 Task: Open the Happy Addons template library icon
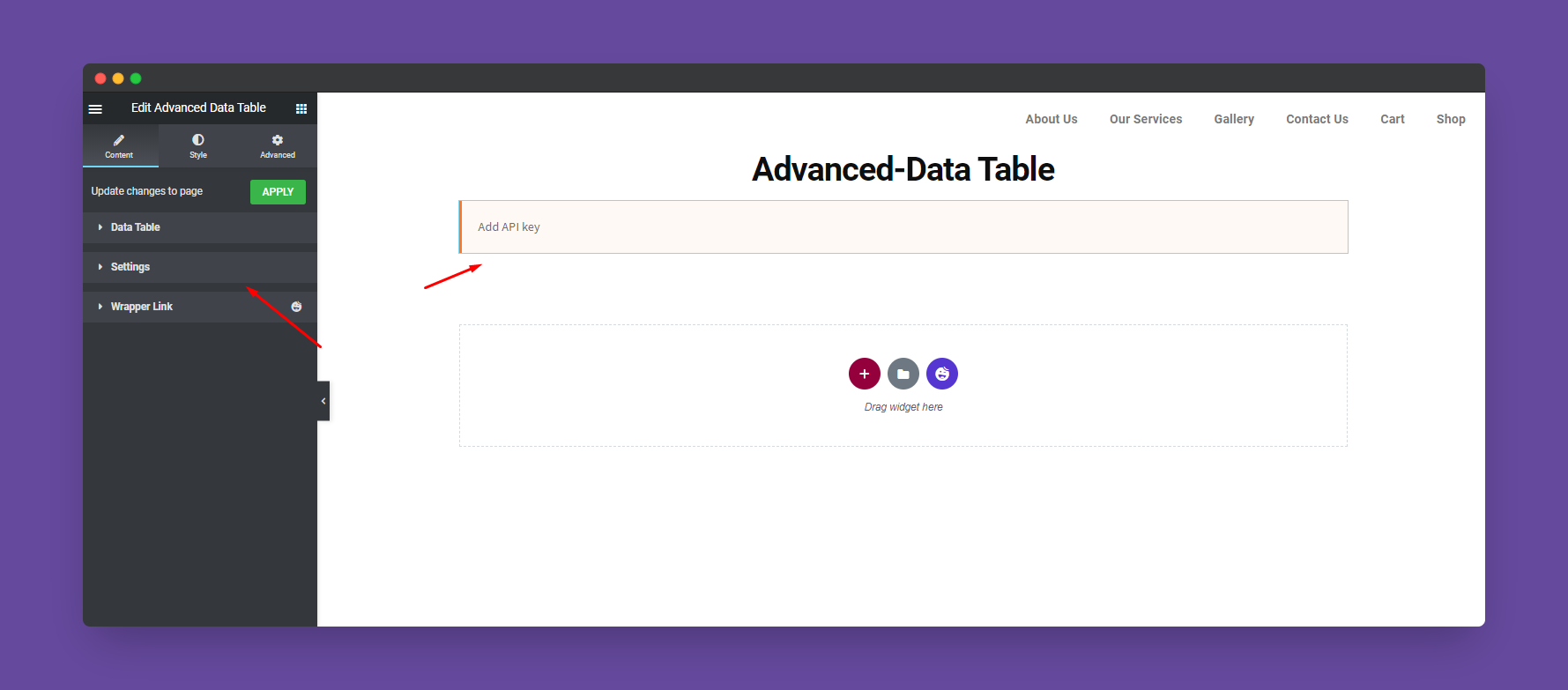[x=941, y=374]
